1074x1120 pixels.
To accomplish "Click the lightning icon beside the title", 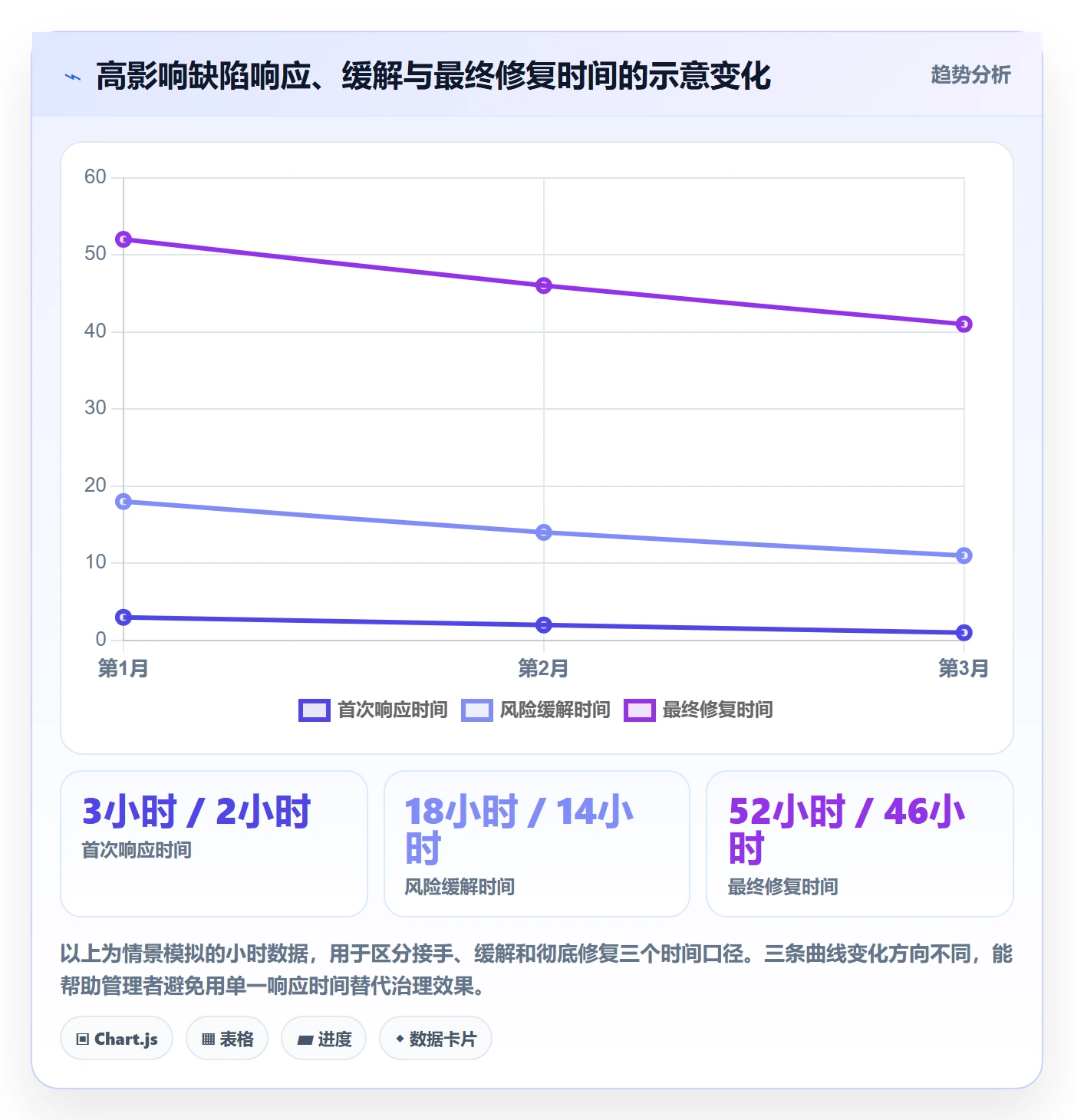I will tap(73, 77).
